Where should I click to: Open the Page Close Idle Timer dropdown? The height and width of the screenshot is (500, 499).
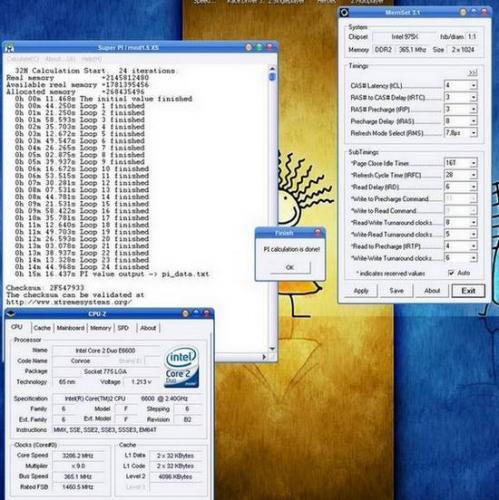tap(473, 163)
